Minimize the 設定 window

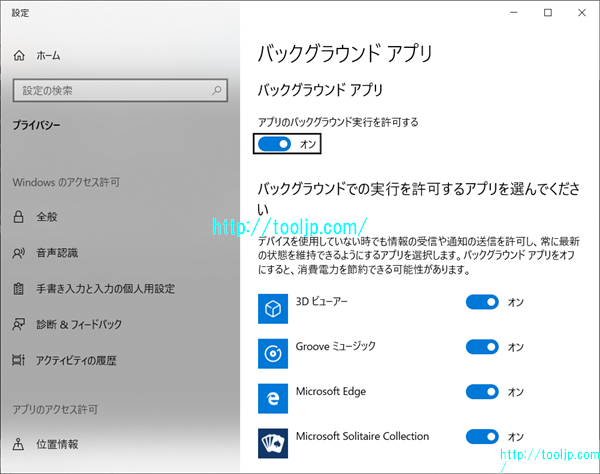pos(514,13)
